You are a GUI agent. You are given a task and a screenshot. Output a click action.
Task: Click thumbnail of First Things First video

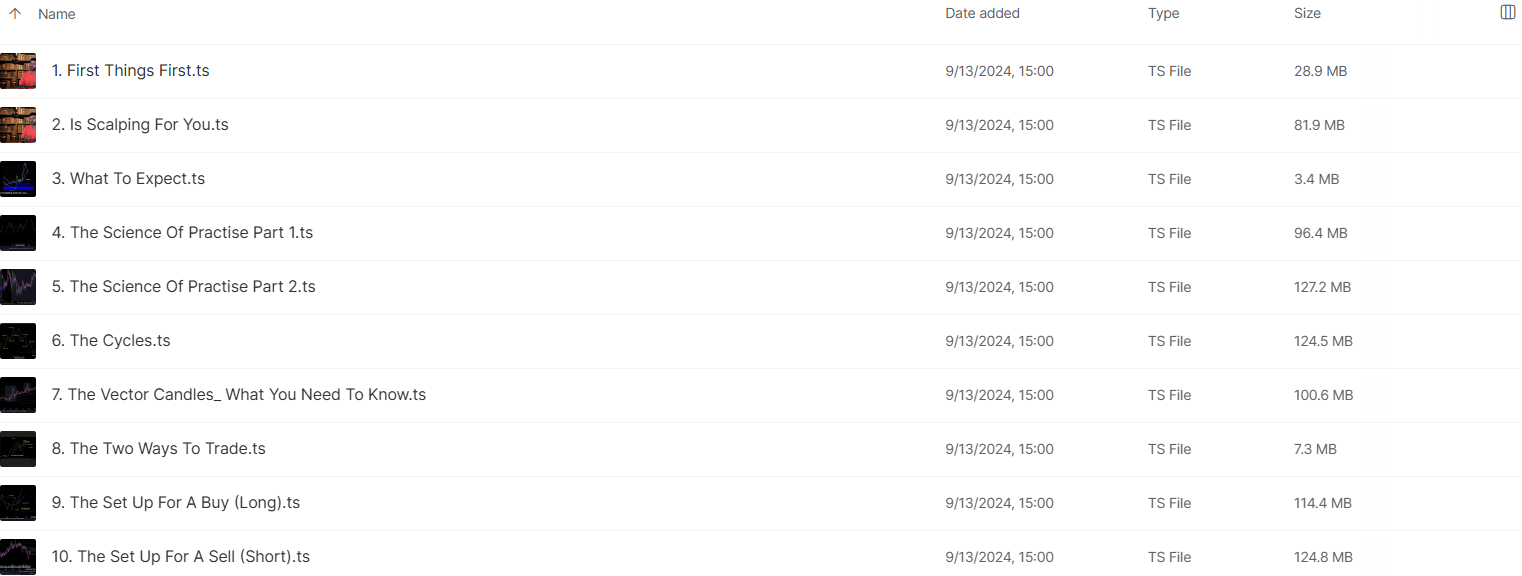coord(18,71)
